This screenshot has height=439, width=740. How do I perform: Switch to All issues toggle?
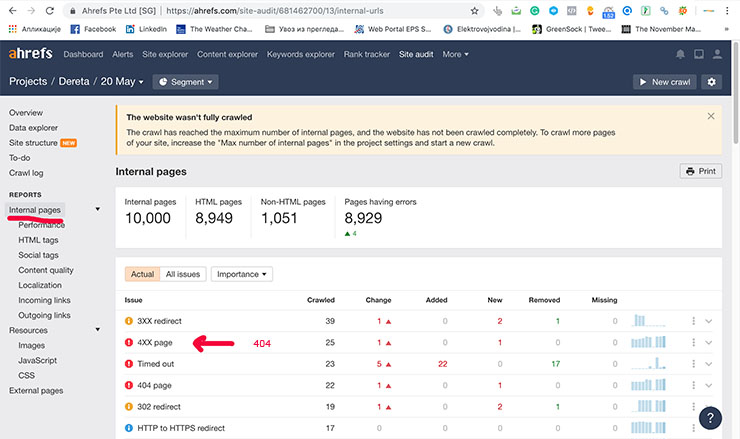pyautogui.click(x=183, y=274)
